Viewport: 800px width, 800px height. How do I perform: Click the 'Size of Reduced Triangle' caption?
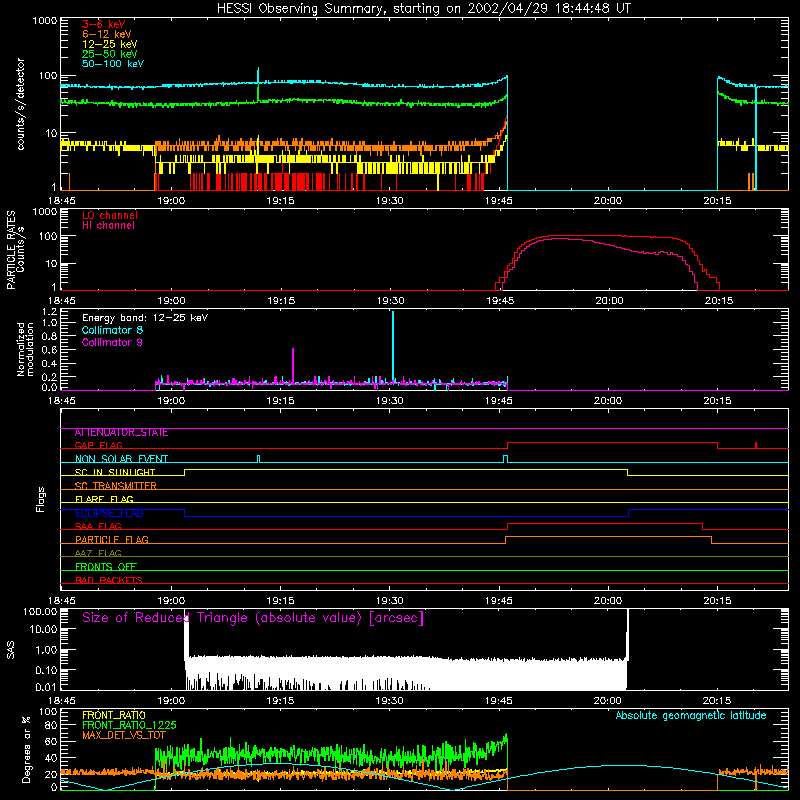(x=253, y=618)
